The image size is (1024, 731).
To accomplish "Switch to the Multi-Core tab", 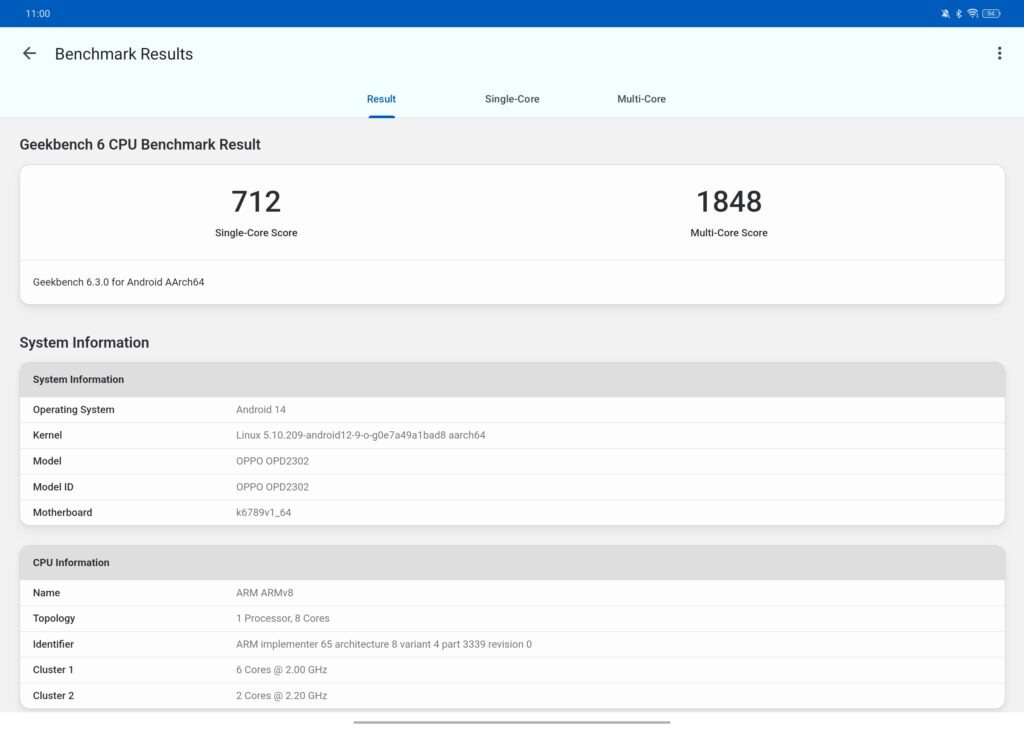I will click(641, 99).
